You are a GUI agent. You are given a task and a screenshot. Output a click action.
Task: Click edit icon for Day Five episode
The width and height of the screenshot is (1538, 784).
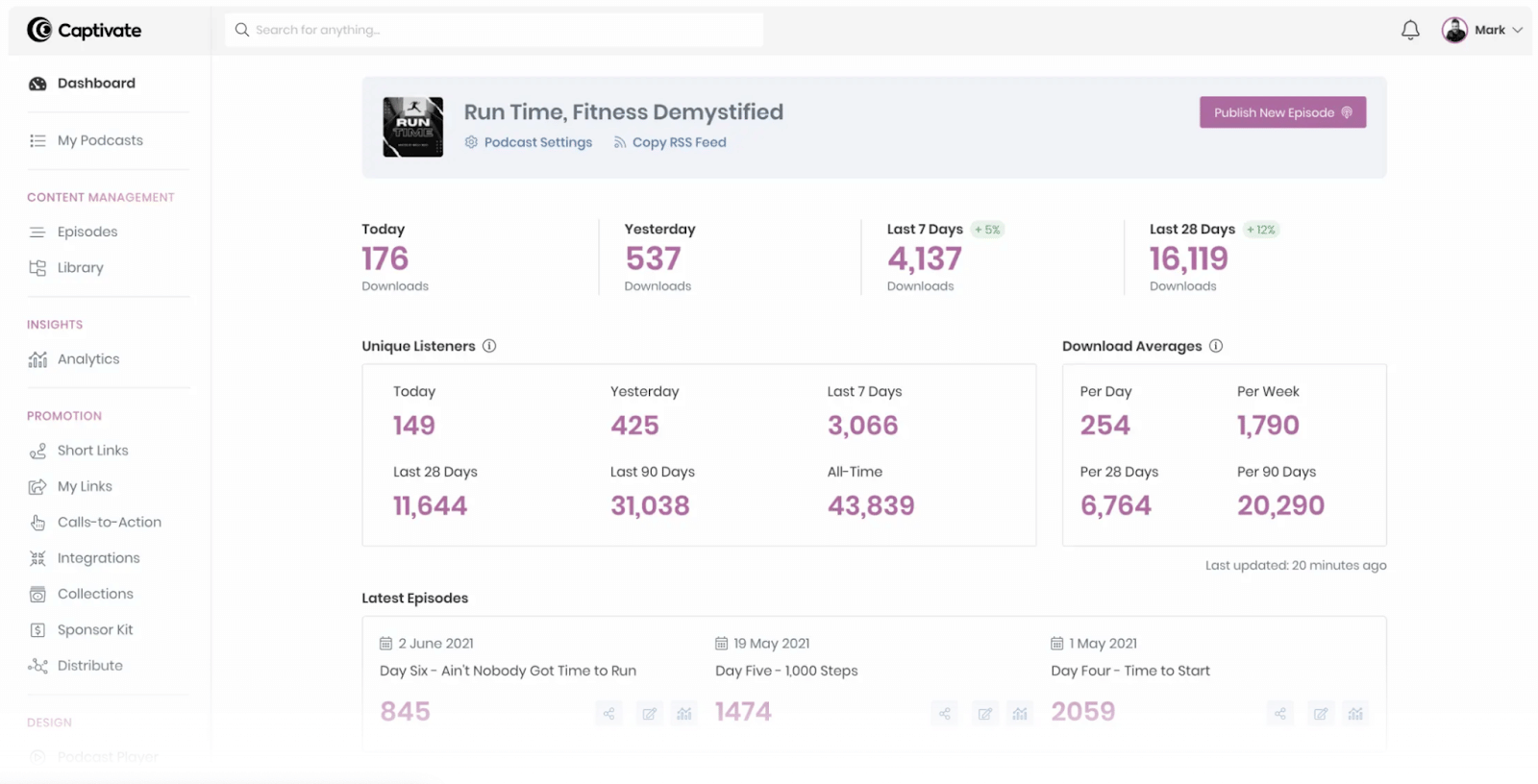[985, 714]
